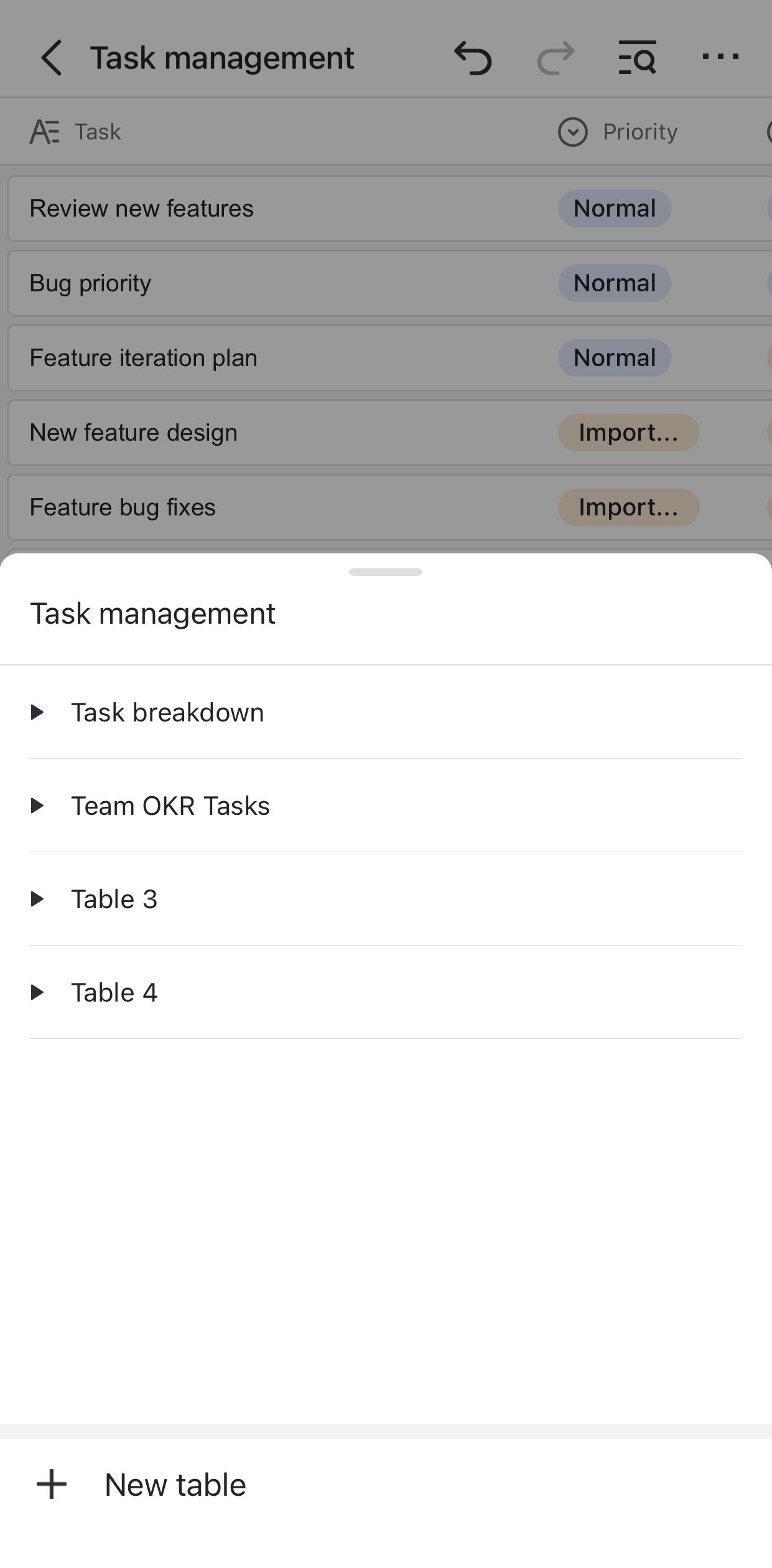Switch to Table 3

coord(114,899)
